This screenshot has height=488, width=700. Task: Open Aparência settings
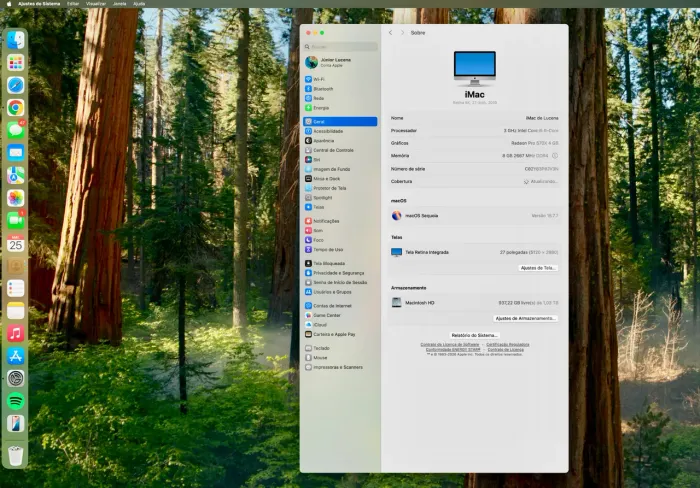pyautogui.click(x=340, y=141)
